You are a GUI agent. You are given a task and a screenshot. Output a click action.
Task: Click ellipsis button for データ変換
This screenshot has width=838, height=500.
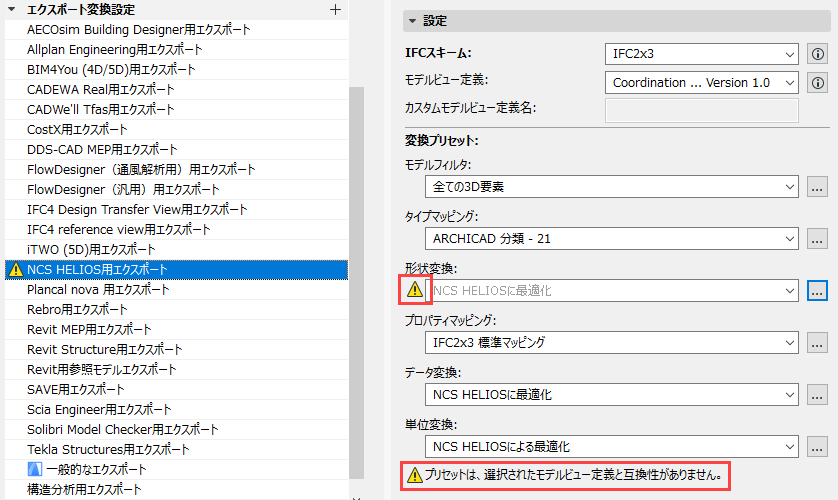pyautogui.click(x=817, y=395)
